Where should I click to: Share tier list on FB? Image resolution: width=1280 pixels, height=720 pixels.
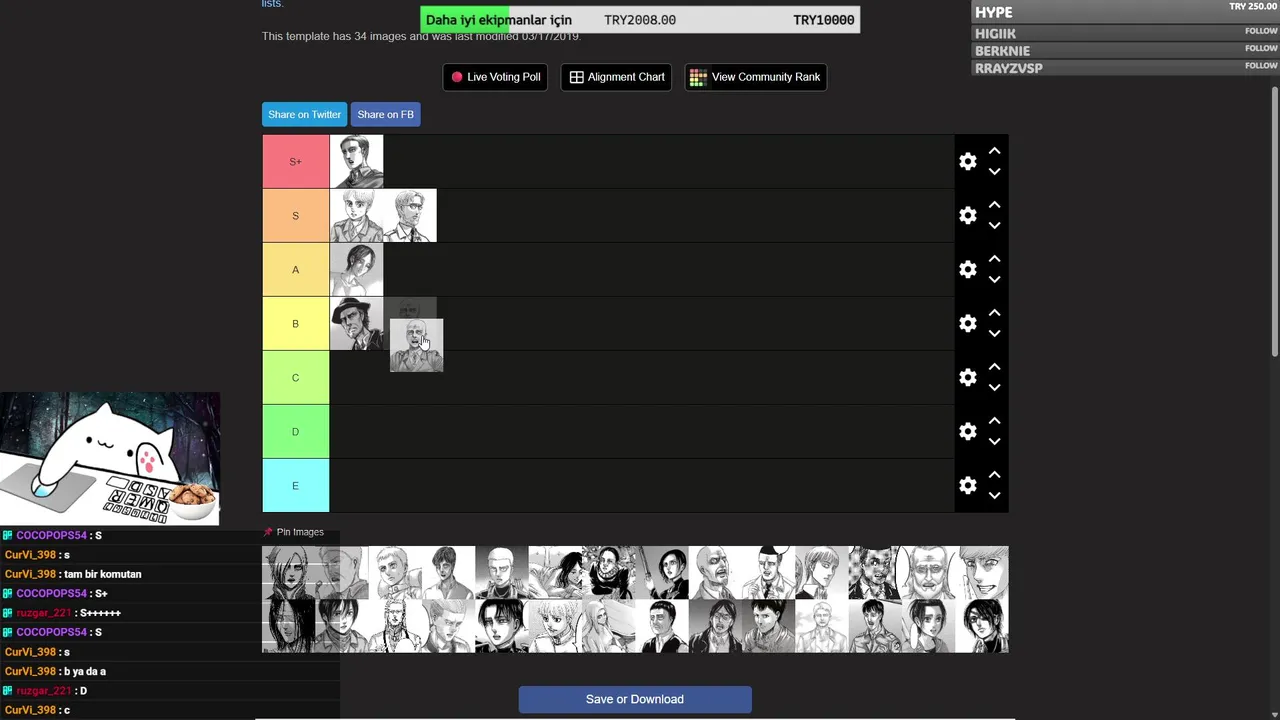point(385,114)
